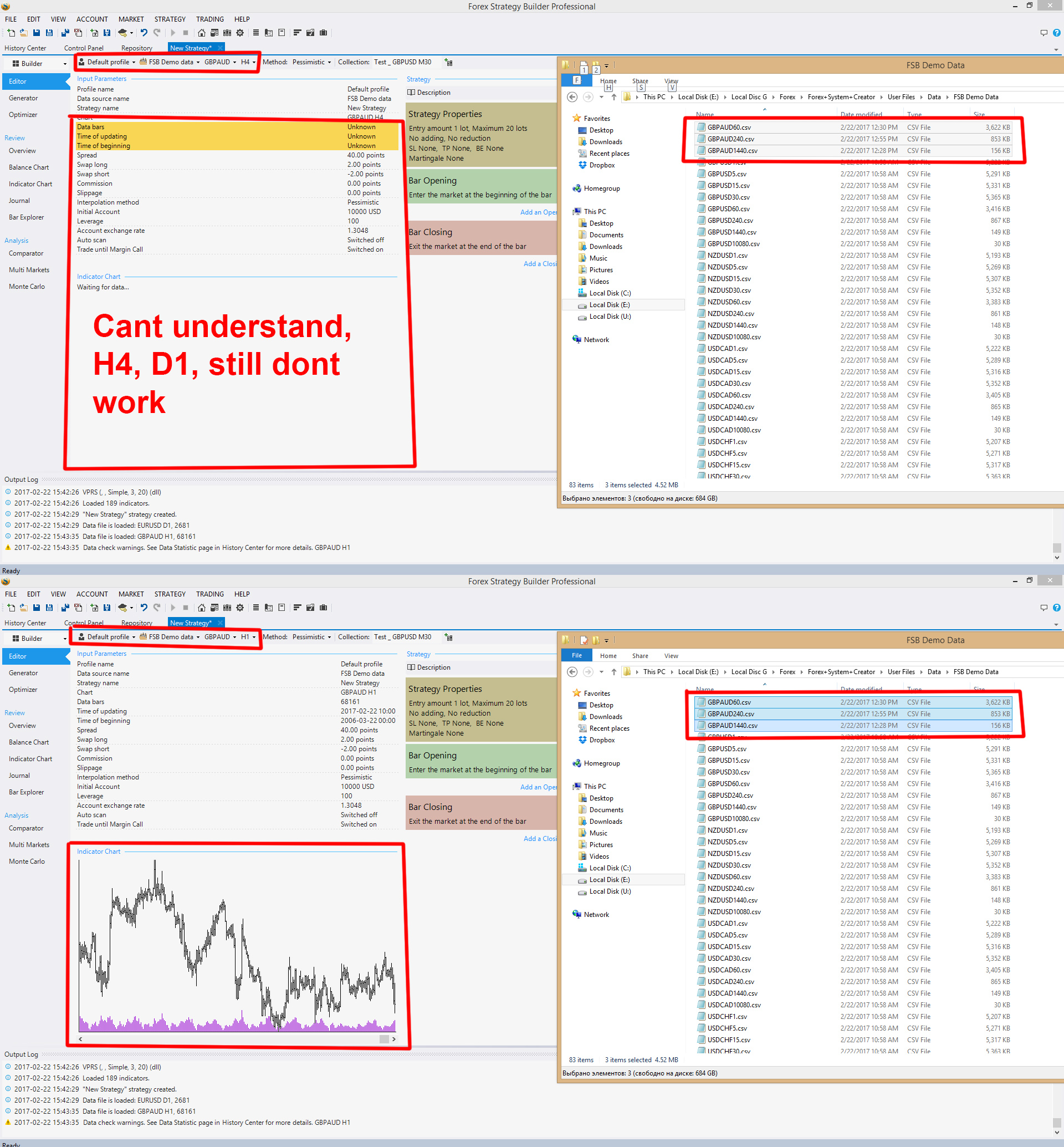This screenshot has height=1147, width=1064.
Task: Click the scroll-right arrow of lower Indicator Chart
Action: 394,1039
